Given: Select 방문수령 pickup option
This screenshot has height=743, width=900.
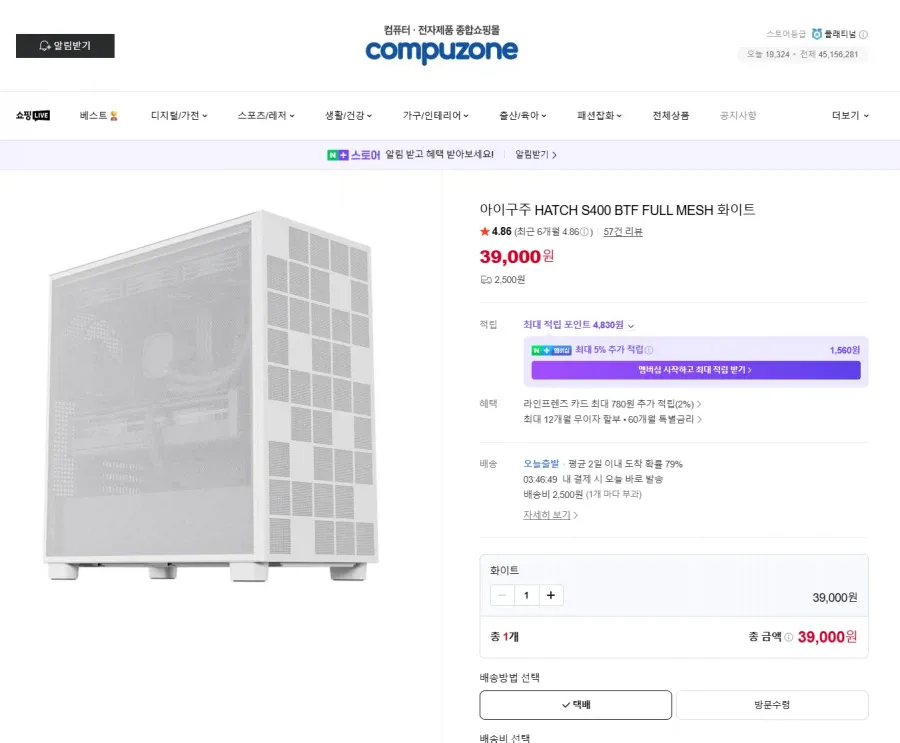Looking at the screenshot, I should tap(772, 705).
